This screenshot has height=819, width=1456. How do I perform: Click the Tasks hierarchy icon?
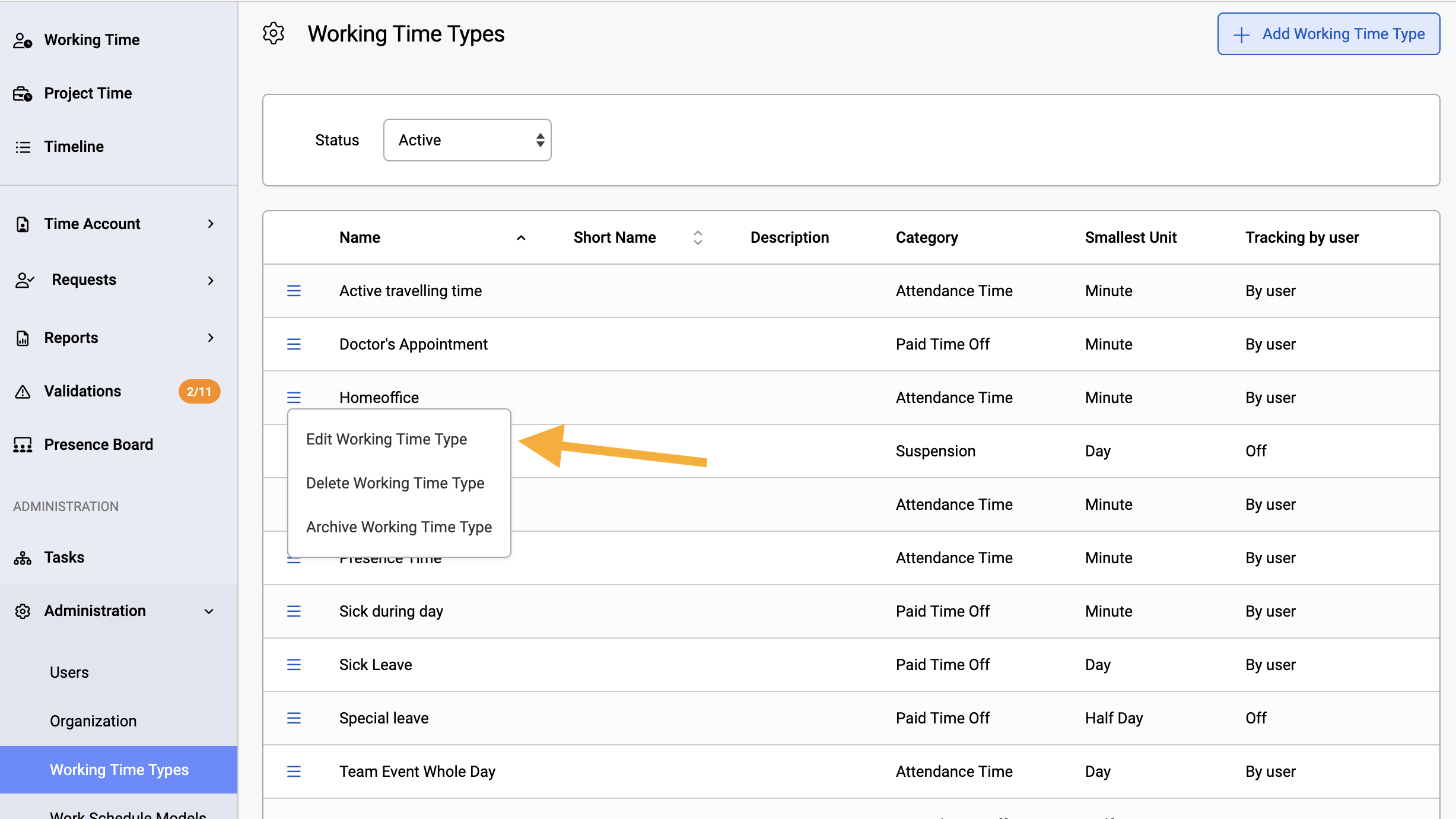(23, 558)
